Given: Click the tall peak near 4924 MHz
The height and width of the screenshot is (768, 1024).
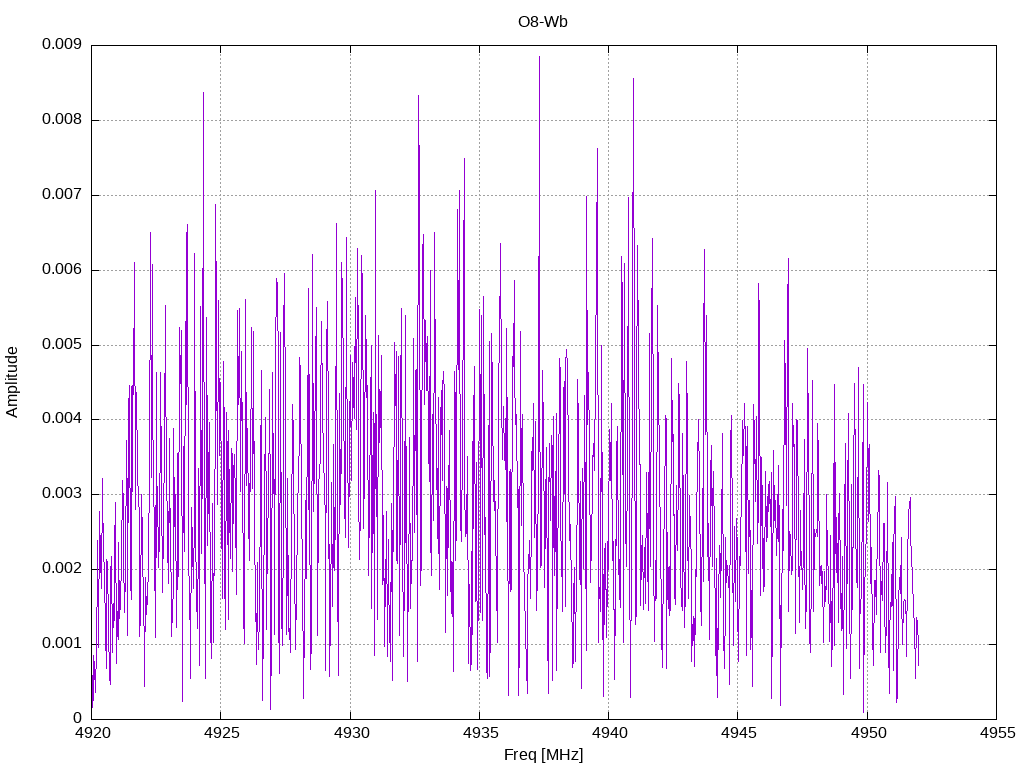Looking at the screenshot, I should click(x=203, y=95).
